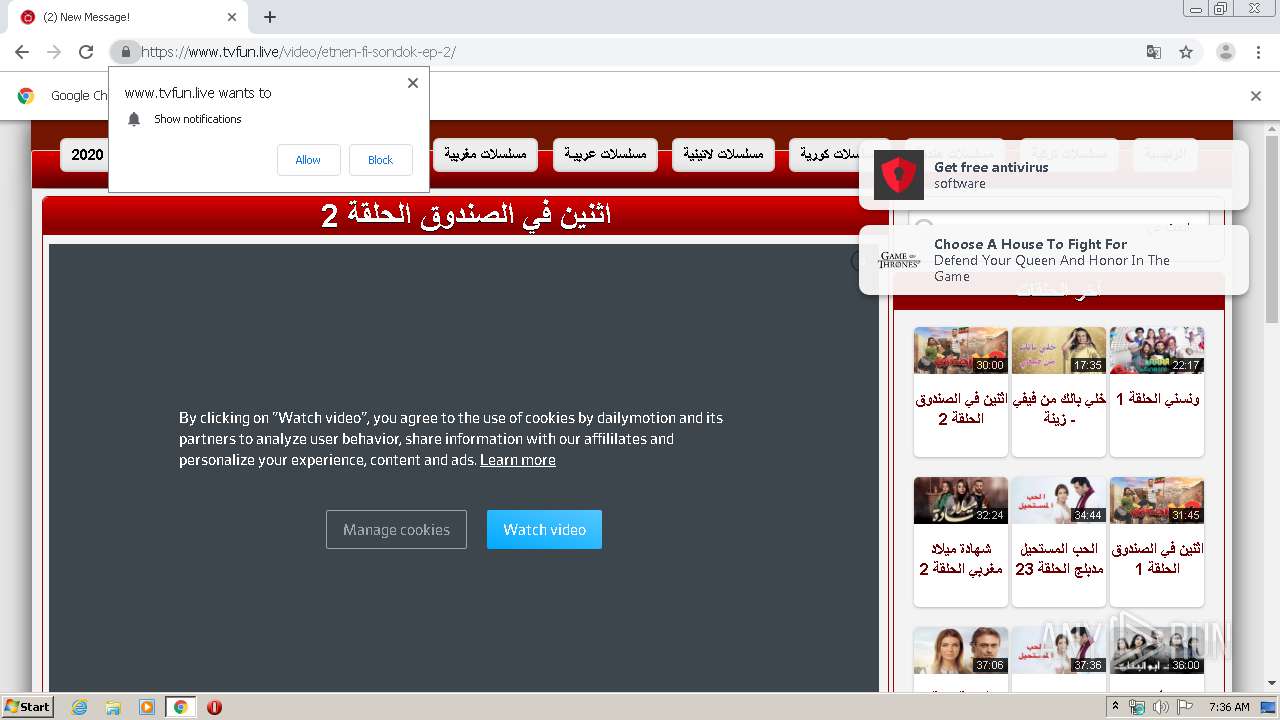The width and height of the screenshot is (1280, 720).
Task: Dismiss the Google Chrome info bar
Action: click(x=1256, y=96)
